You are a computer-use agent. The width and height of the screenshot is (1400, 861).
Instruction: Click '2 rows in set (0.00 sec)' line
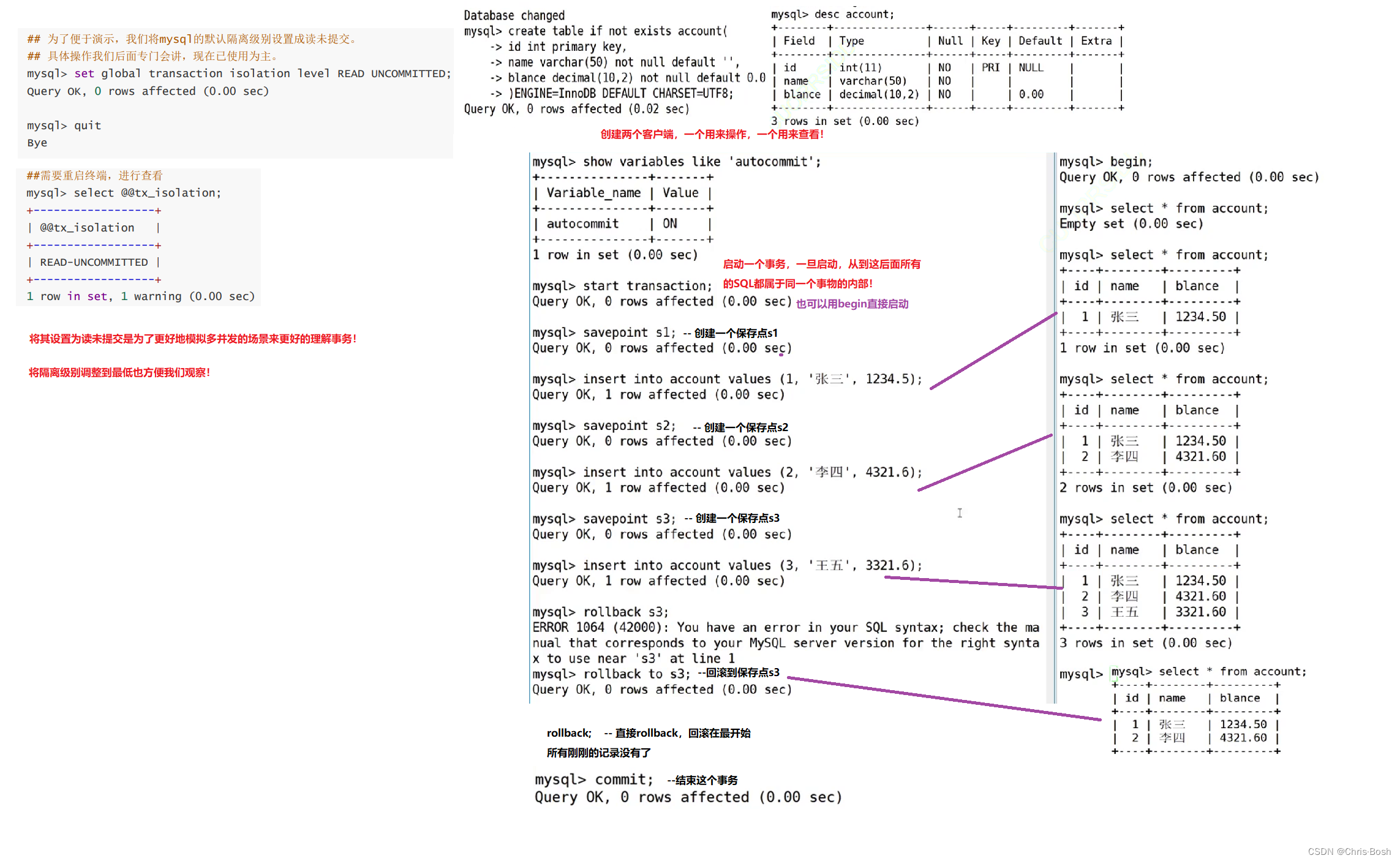(x=1145, y=488)
